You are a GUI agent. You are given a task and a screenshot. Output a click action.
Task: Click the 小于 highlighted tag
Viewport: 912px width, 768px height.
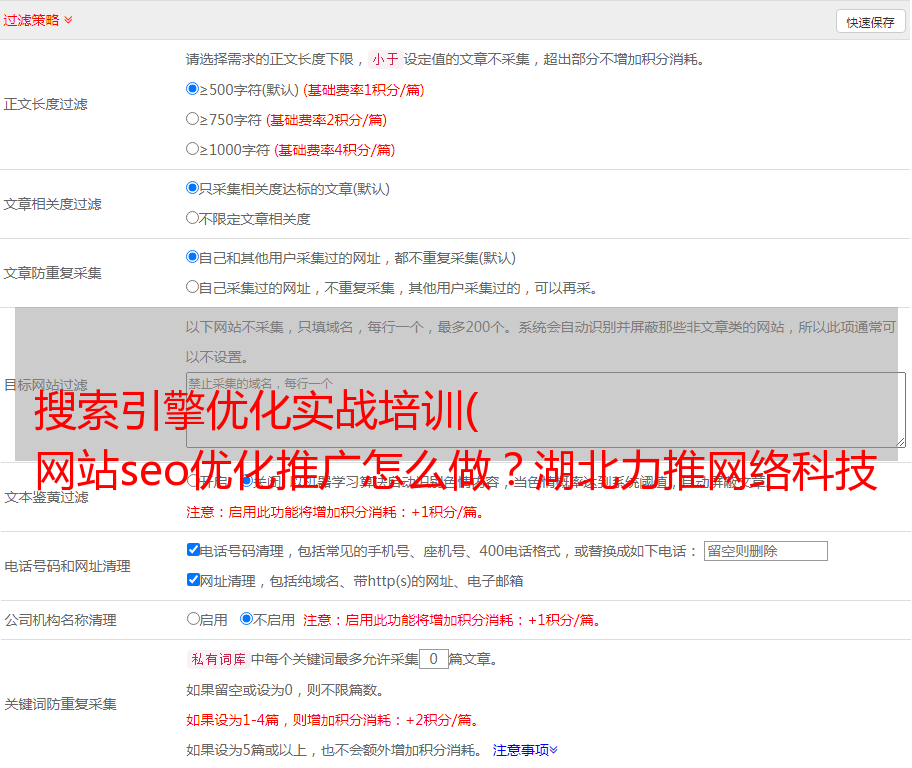[385, 59]
